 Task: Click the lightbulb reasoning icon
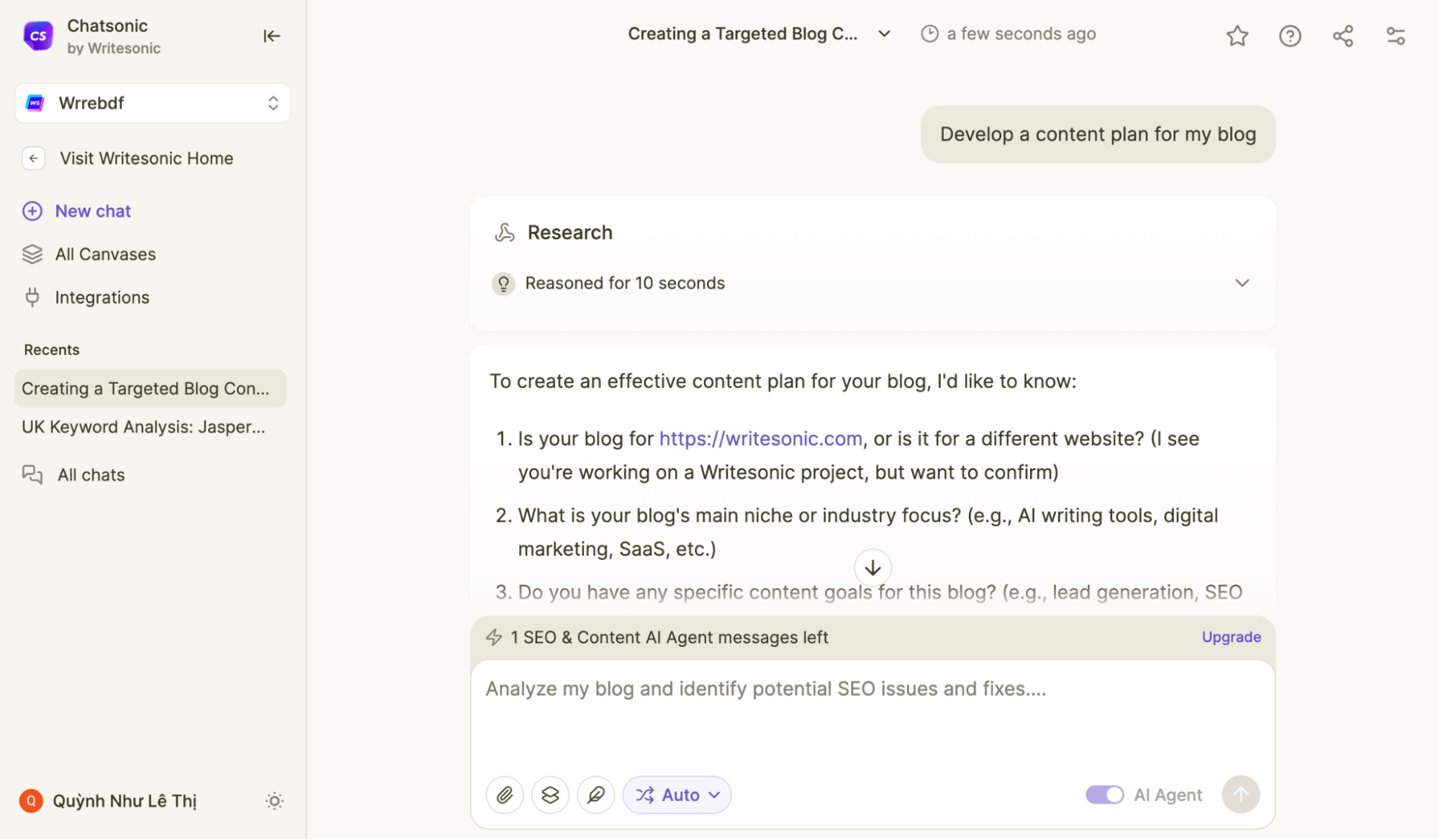(503, 284)
